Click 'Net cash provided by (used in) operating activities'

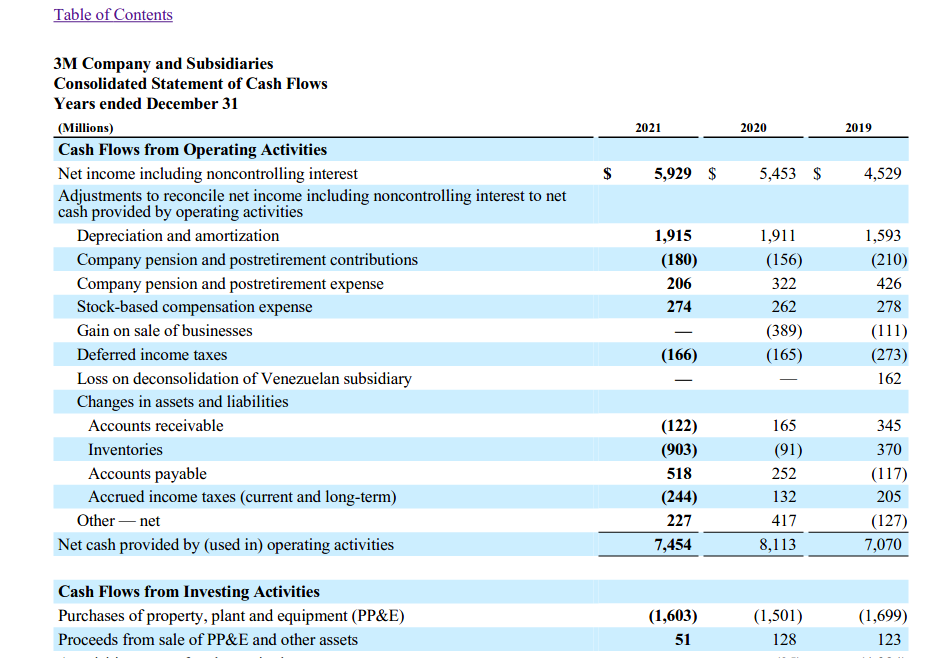226,545
